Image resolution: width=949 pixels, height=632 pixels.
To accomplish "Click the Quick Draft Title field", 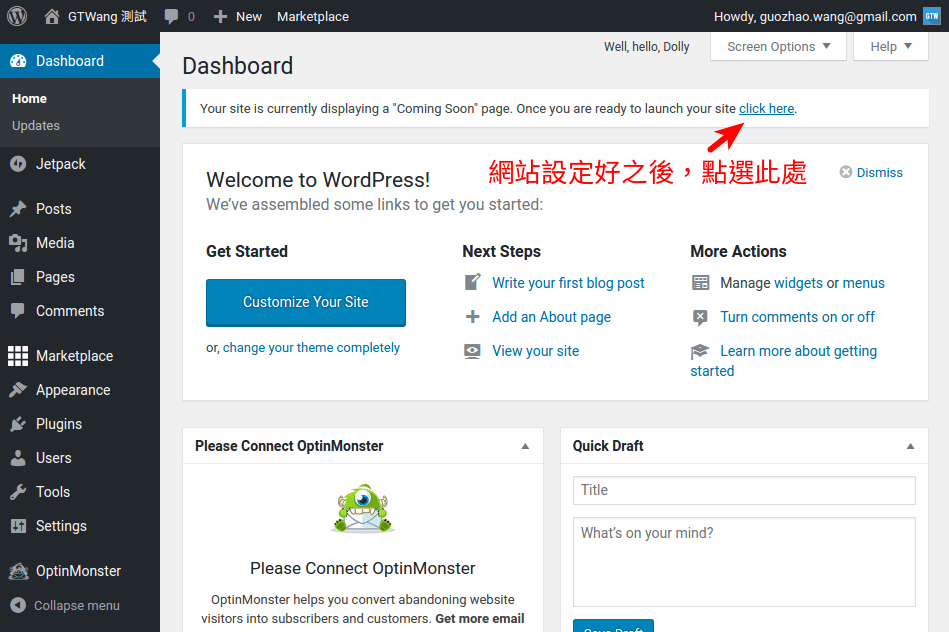I will 743,490.
